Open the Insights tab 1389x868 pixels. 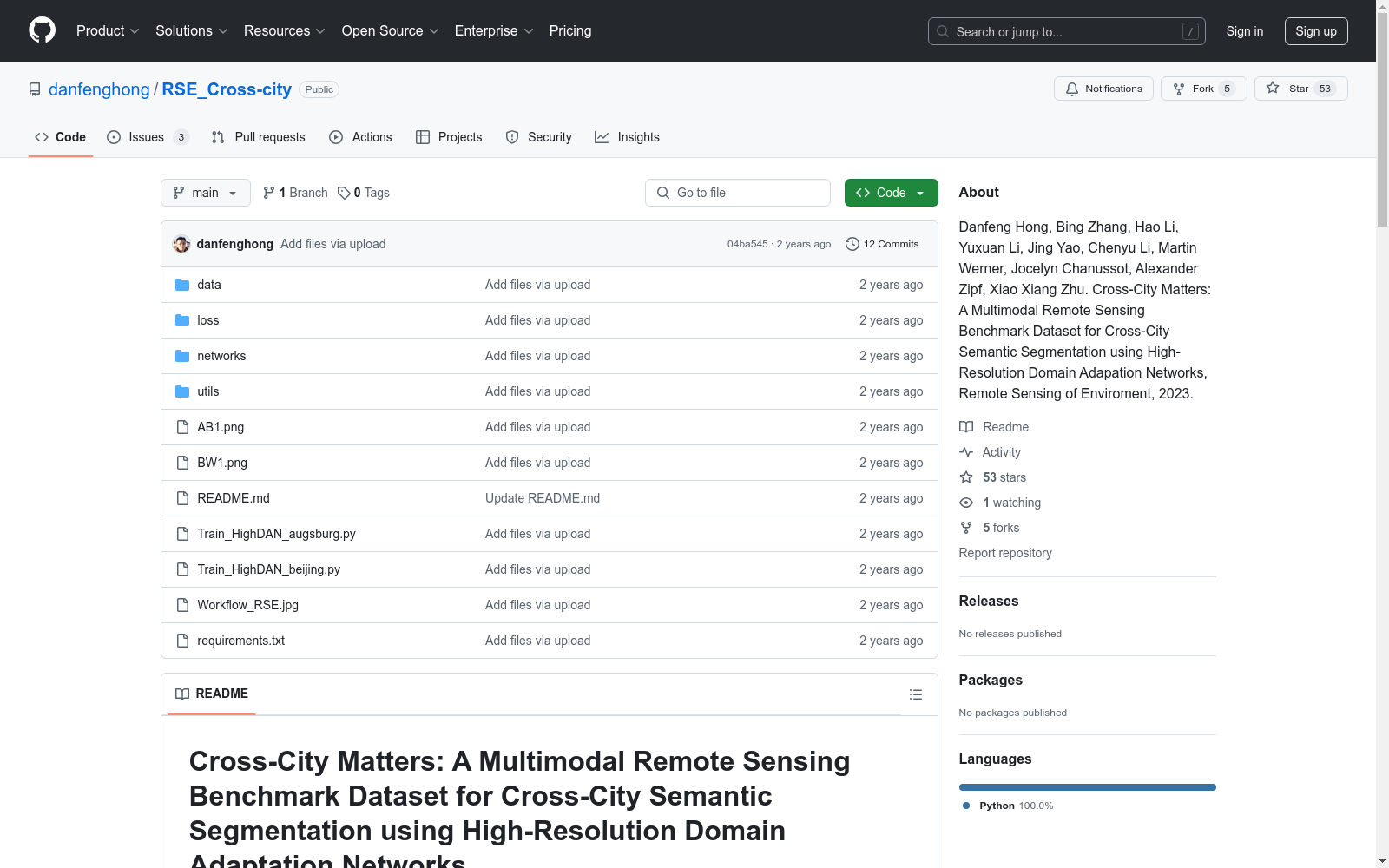tap(627, 137)
